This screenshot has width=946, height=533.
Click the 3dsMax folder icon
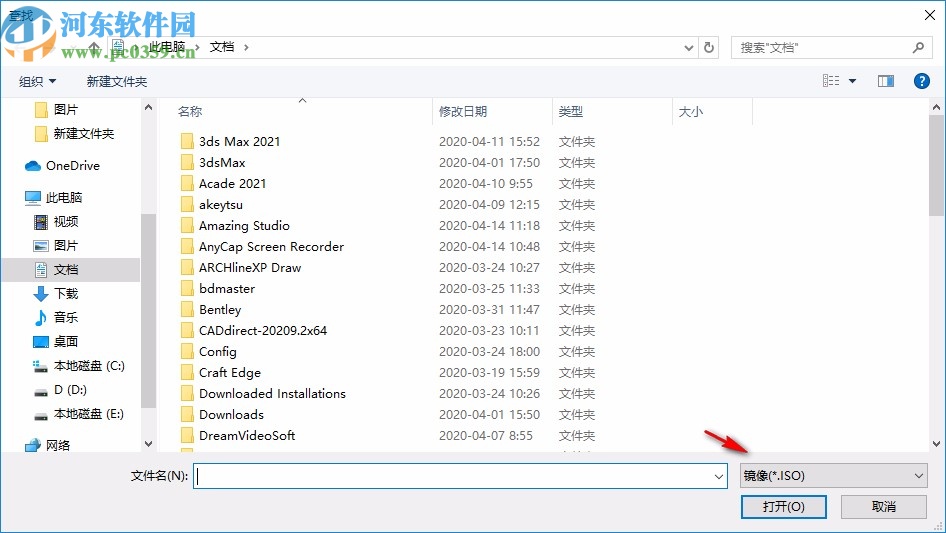tap(187, 162)
